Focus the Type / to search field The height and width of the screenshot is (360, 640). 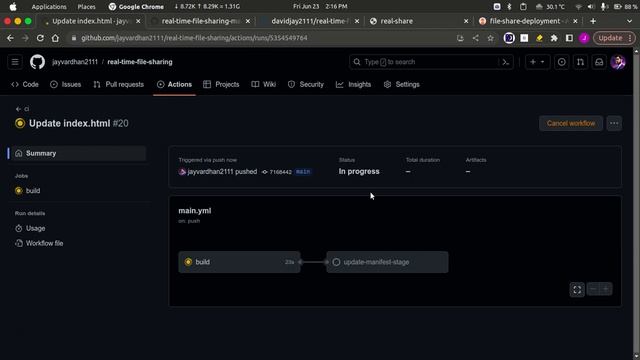[x=431, y=62]
